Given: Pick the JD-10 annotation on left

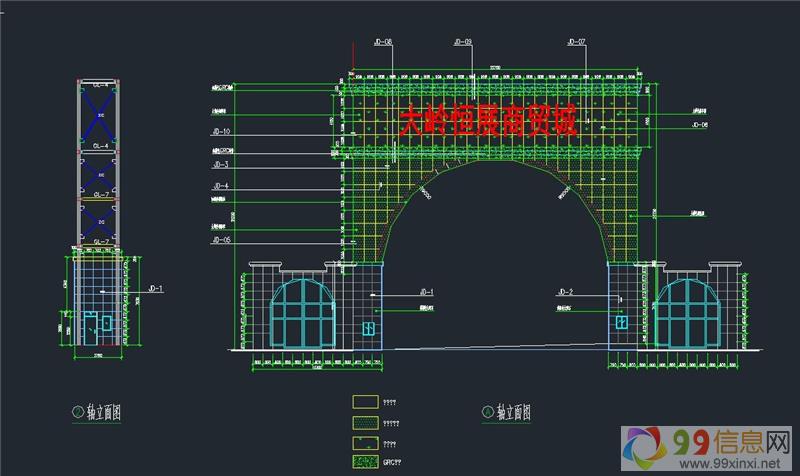Looking at the screenshot, I should tap(221, 132).
